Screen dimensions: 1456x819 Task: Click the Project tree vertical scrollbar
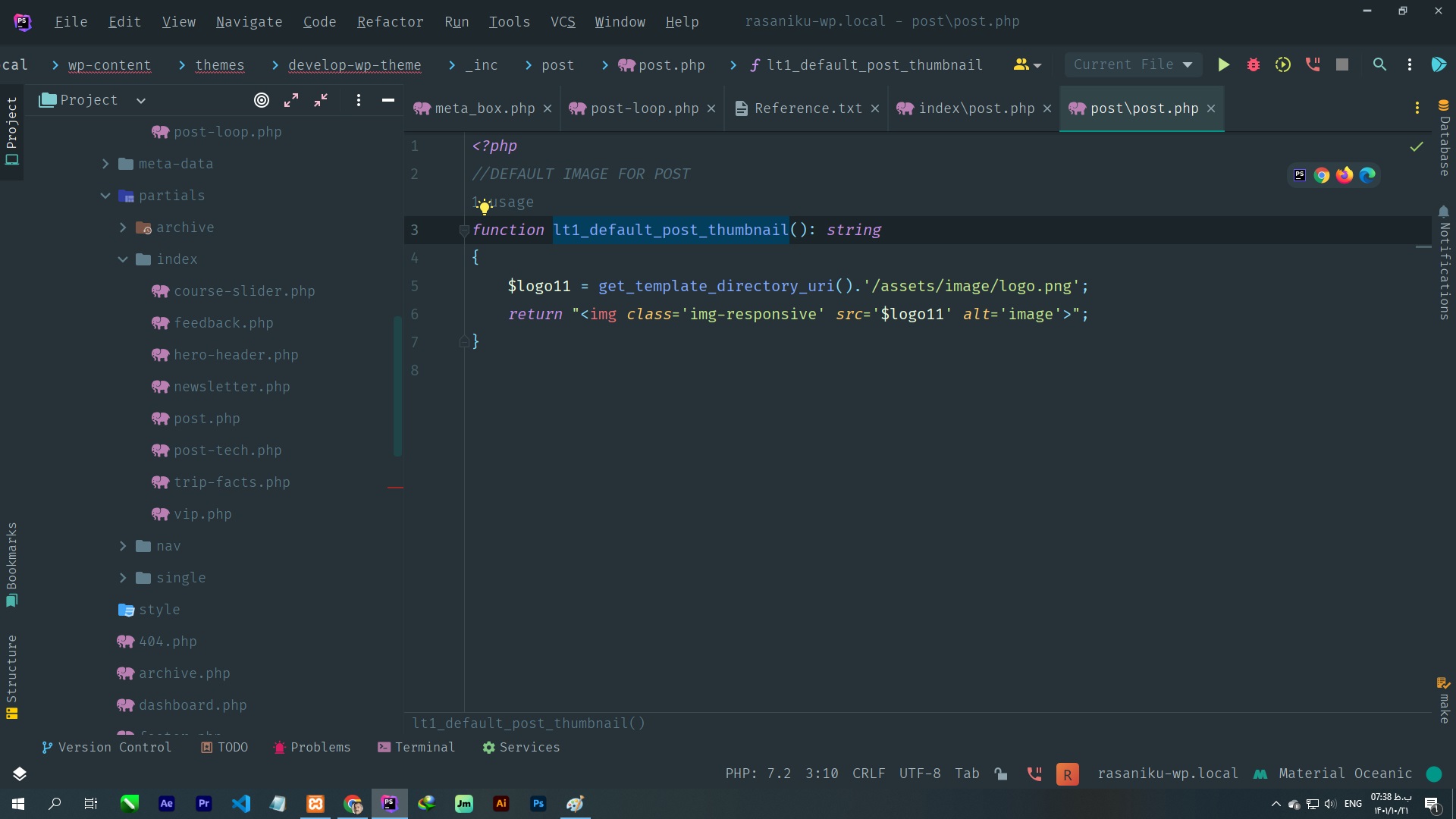pos(397,386)
